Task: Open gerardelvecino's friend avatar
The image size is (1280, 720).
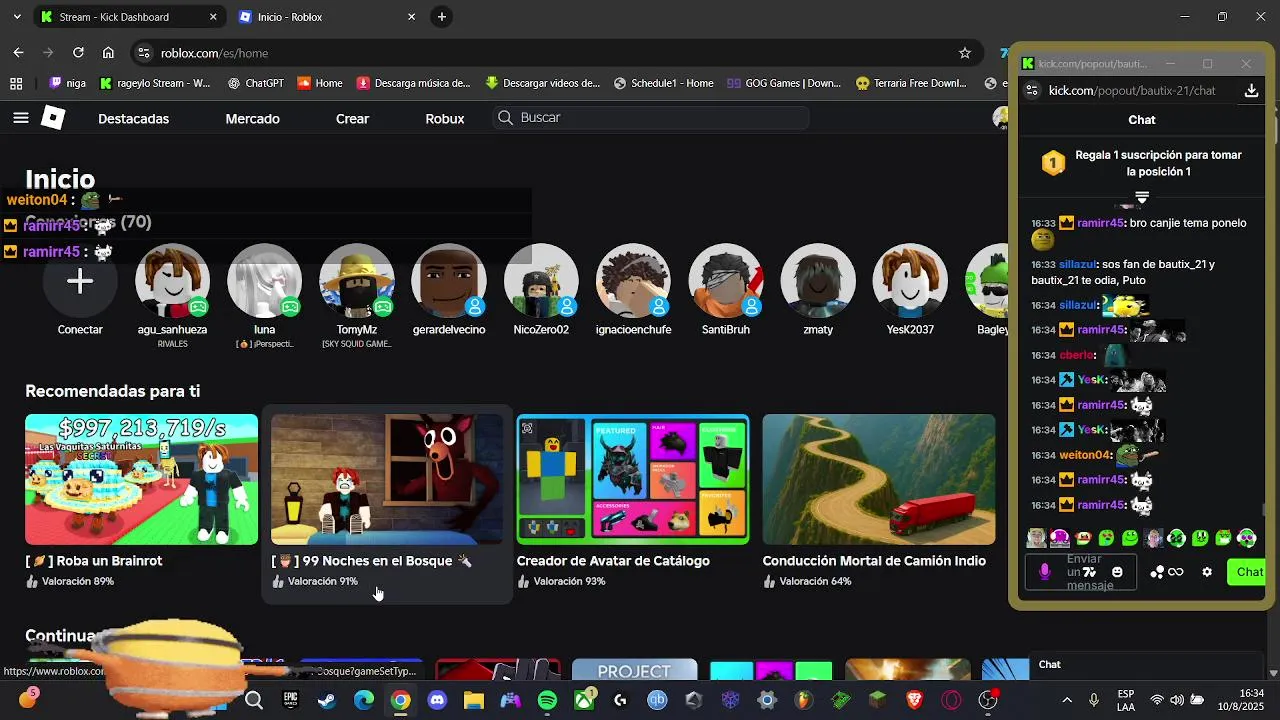Action: tap(449, 281)
